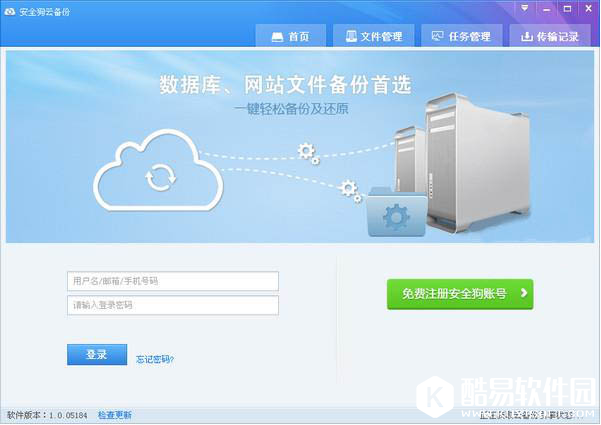Viewport: 601px width, 425px height.
Task: Click the username/email/phone input field
Action: pos(173,281)
